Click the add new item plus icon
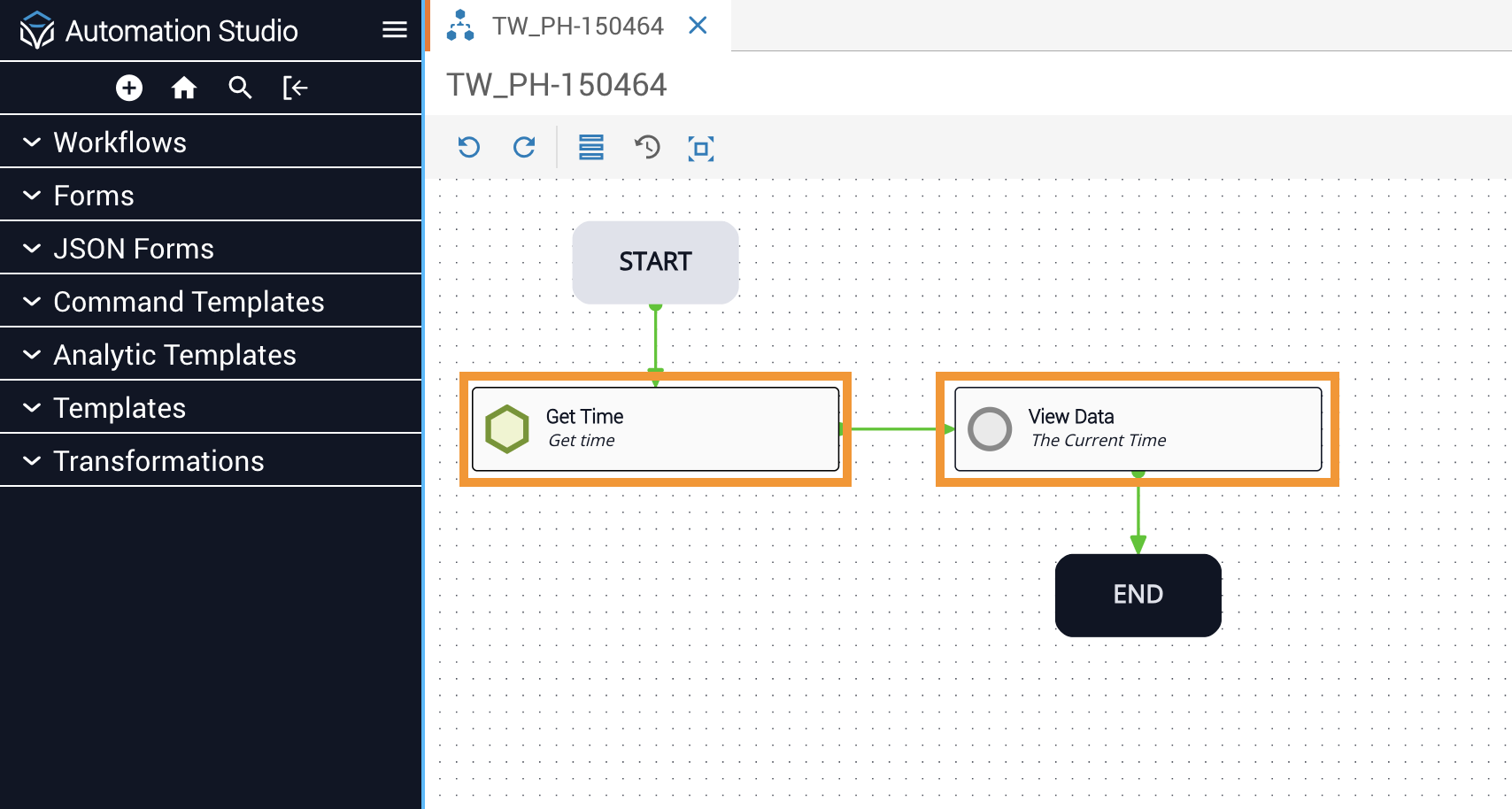 pyautogui.click(x=129, y=88)
